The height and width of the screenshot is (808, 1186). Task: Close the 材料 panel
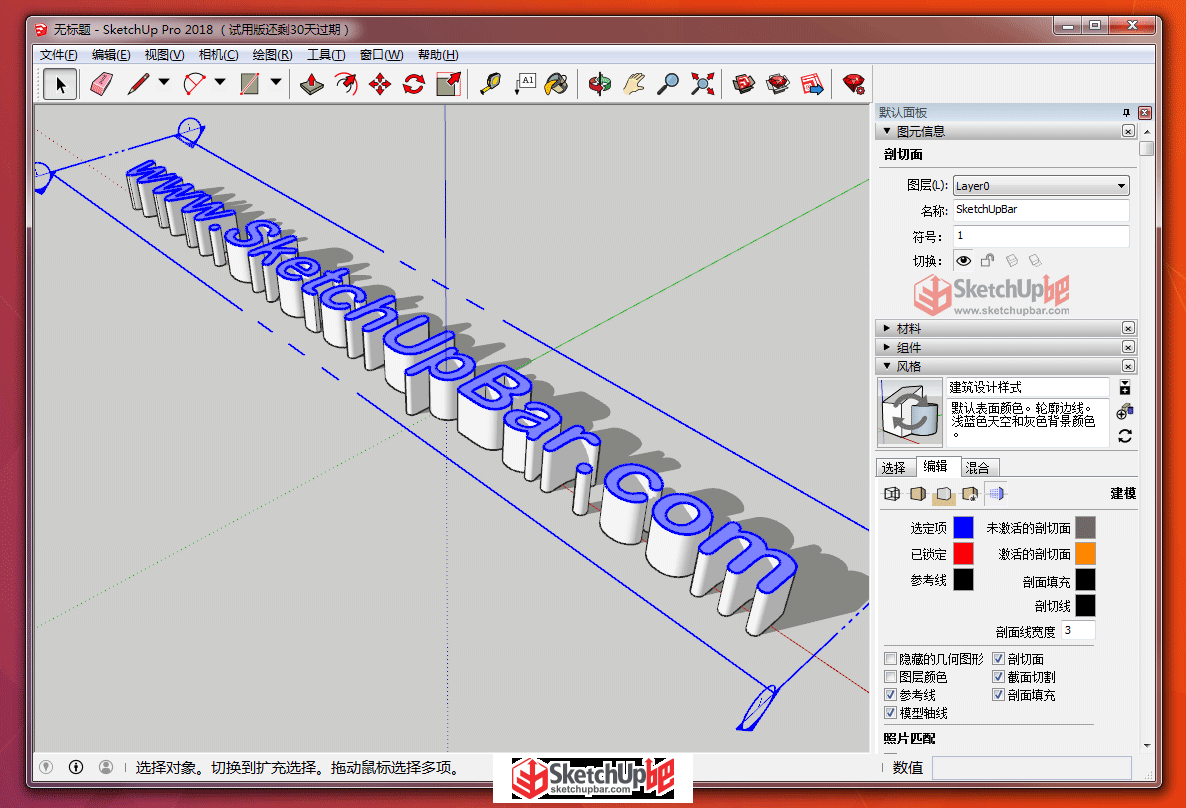[x=1128, y=328]
